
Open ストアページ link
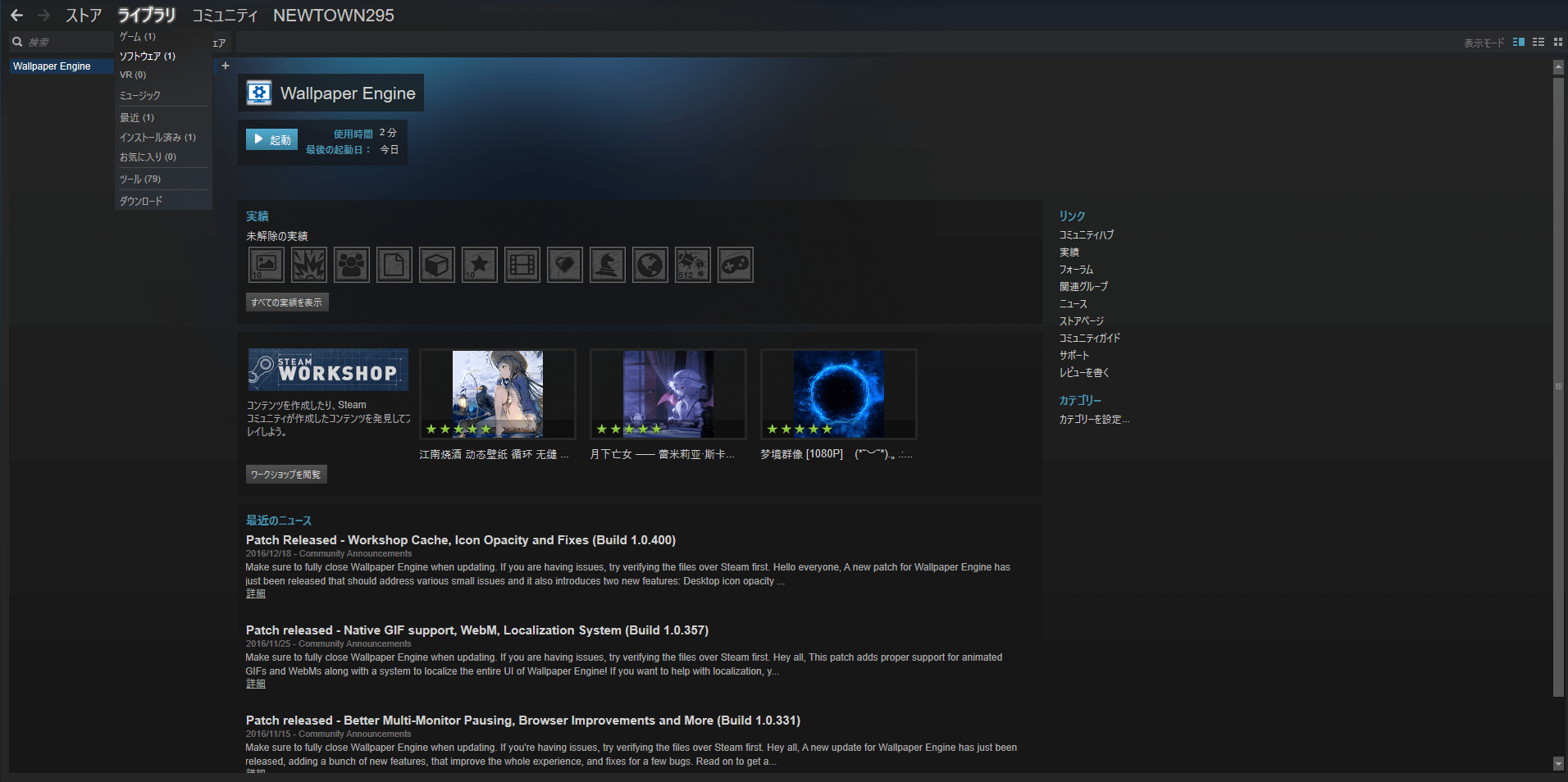(x=1082, y=321)
